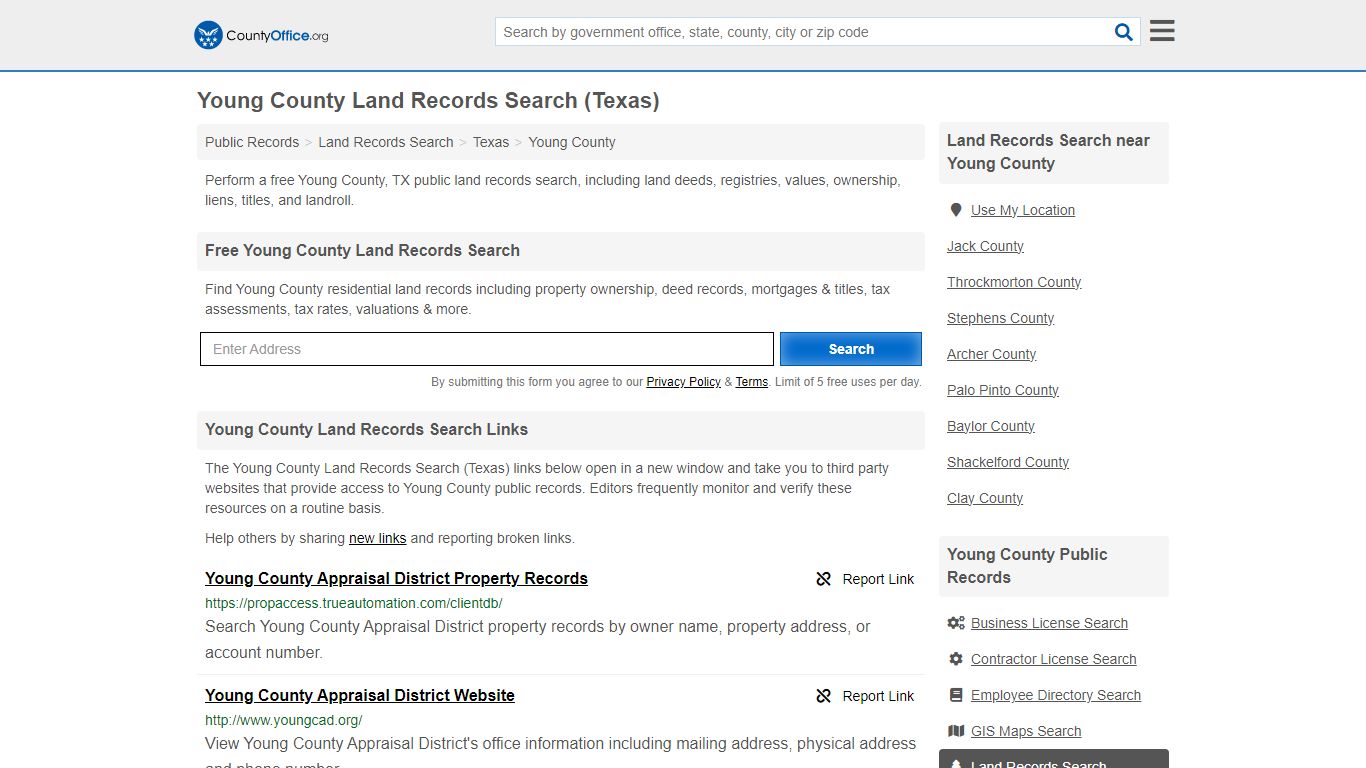Open Jack County land records
The image size is (1366, 768).
985,246
